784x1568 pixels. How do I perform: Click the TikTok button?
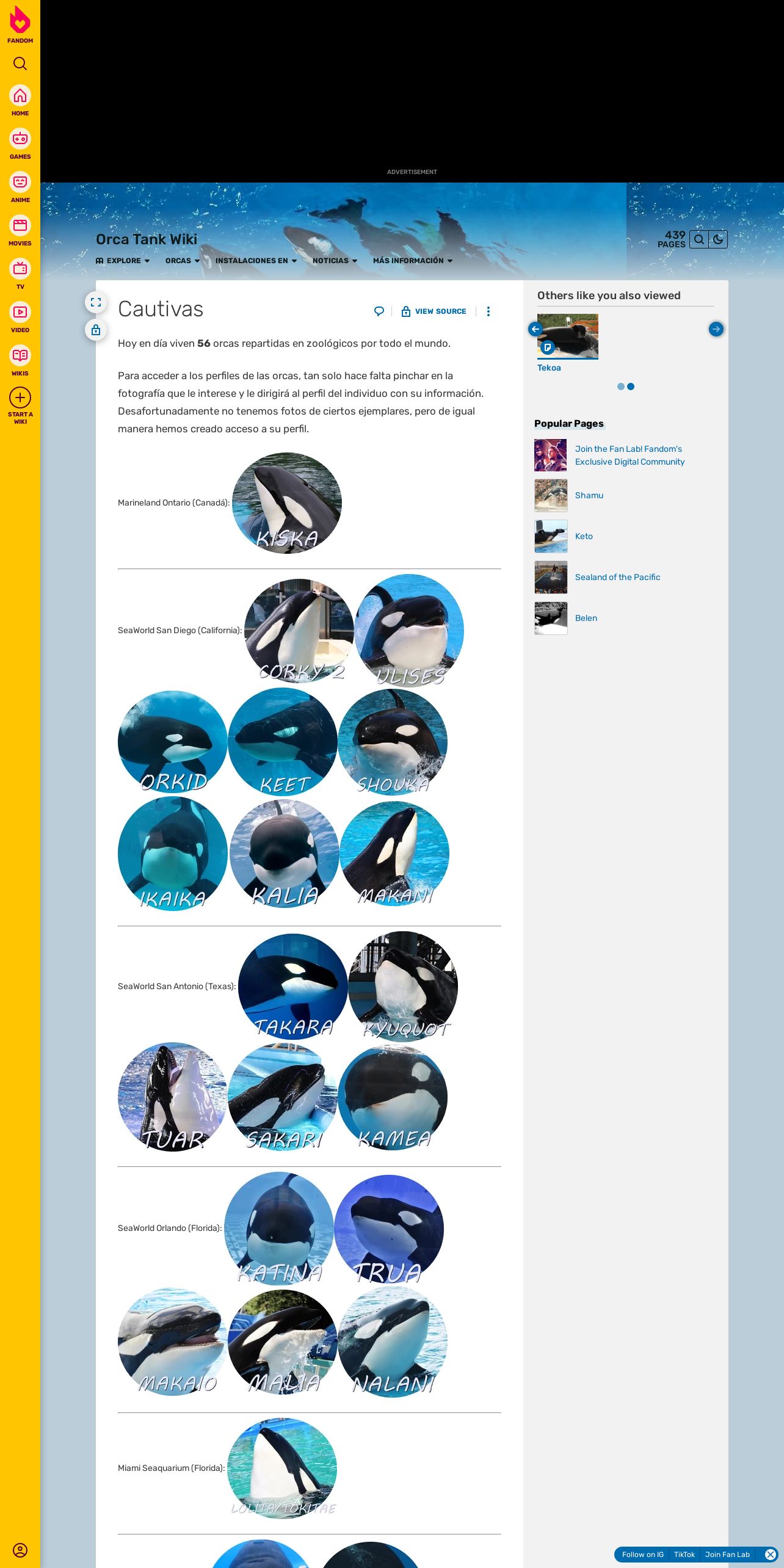pos(684,1555)
